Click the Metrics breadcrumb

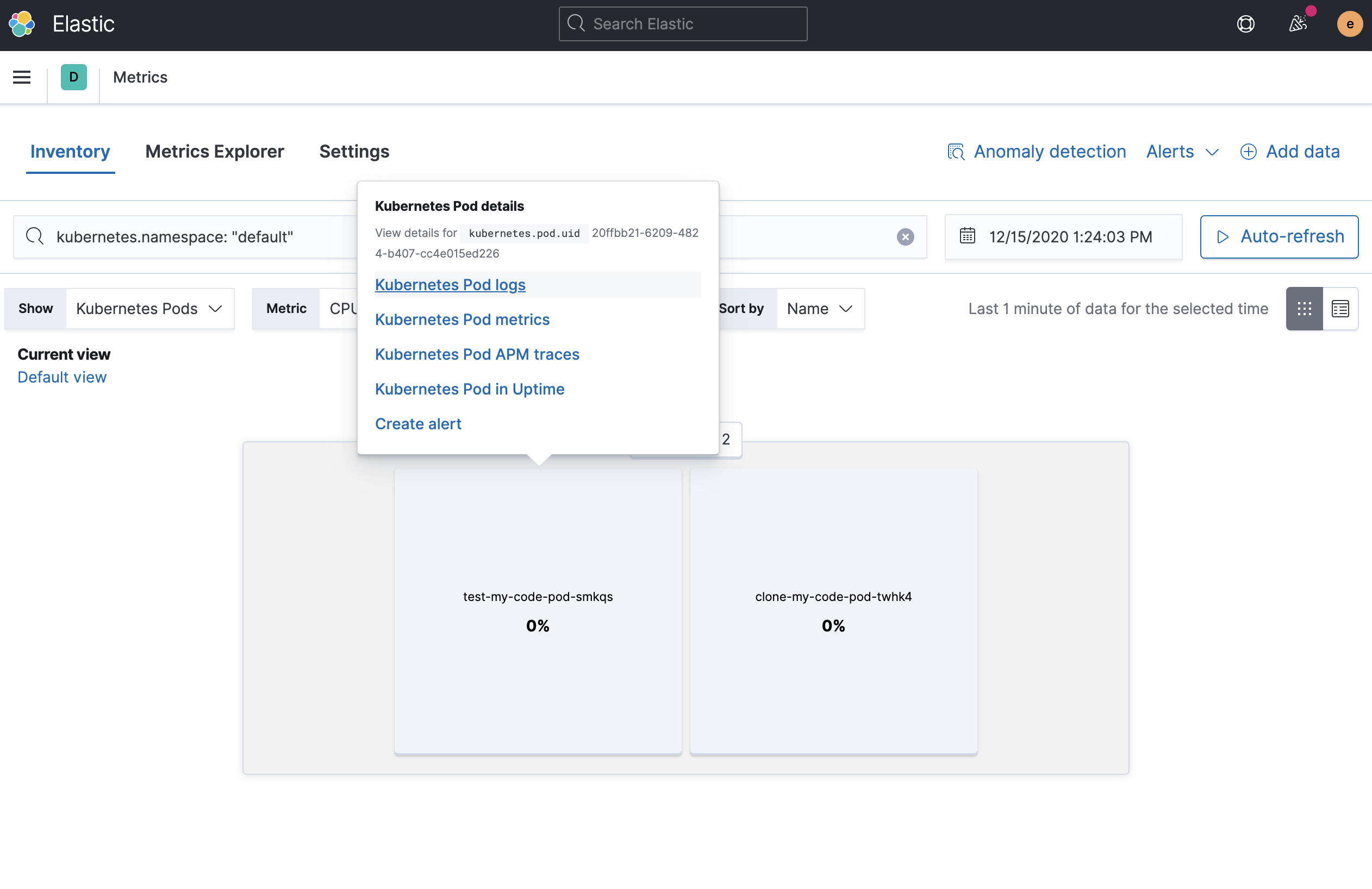tap(140, 77)
